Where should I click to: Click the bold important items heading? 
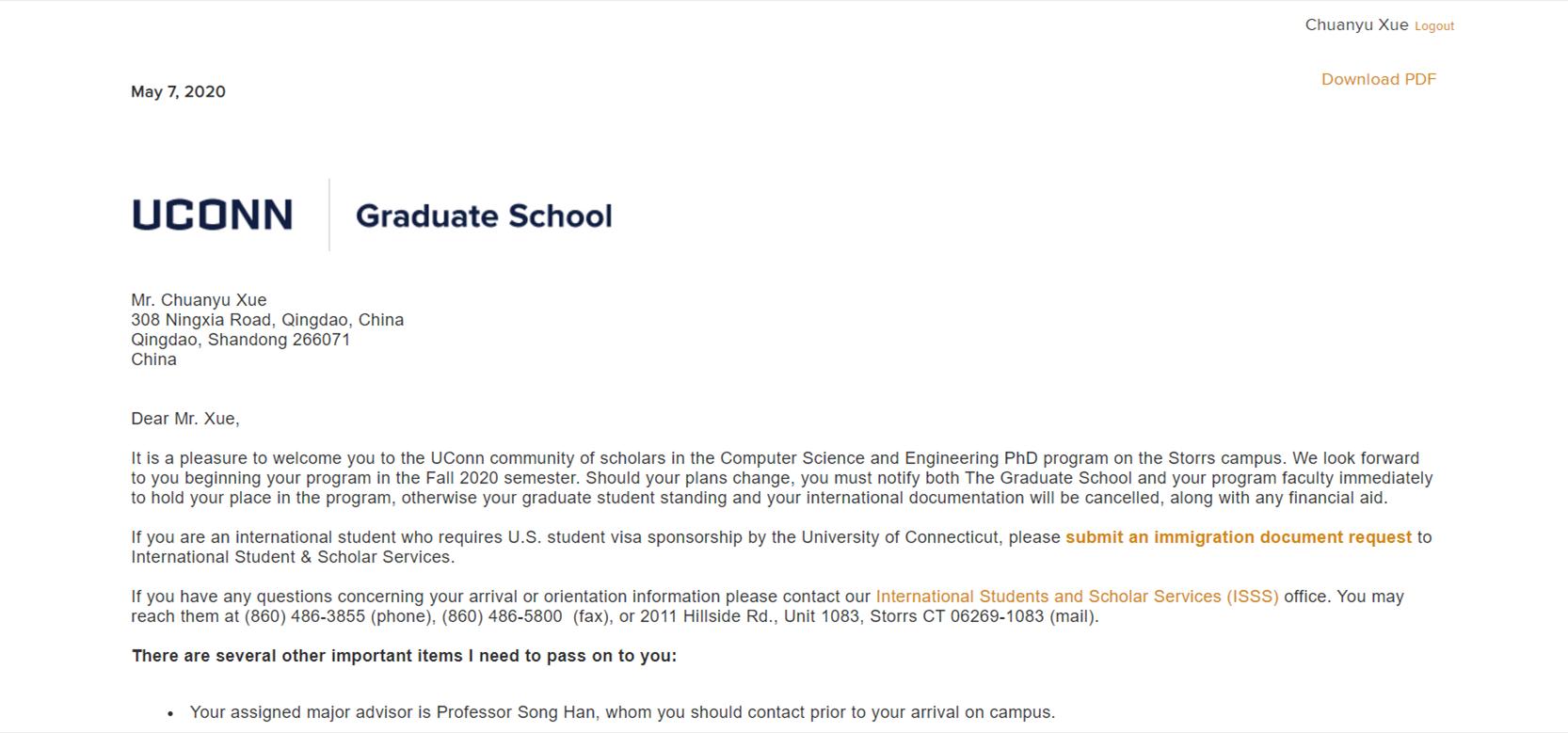click(404, 656)
